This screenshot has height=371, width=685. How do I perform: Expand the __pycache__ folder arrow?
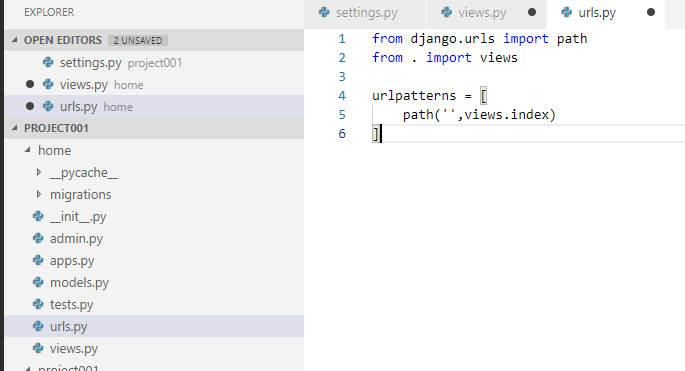point(39,173)
